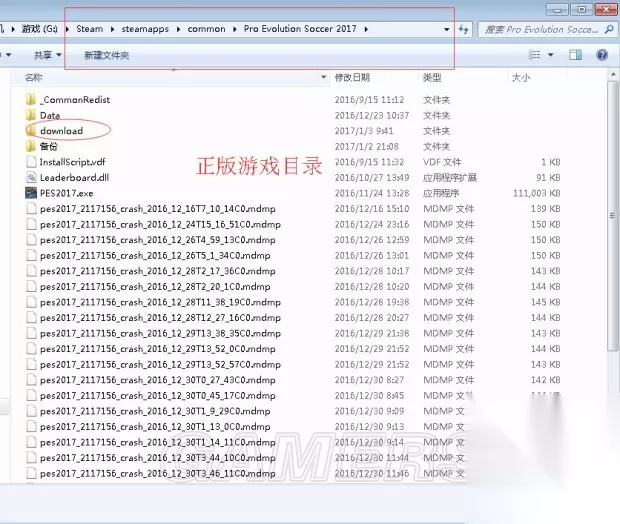This screenshot has height=524, width=620.
Task: Select crash file 12_29T13_52_57C0.mdmp
Action: click(x=154, y=365)
